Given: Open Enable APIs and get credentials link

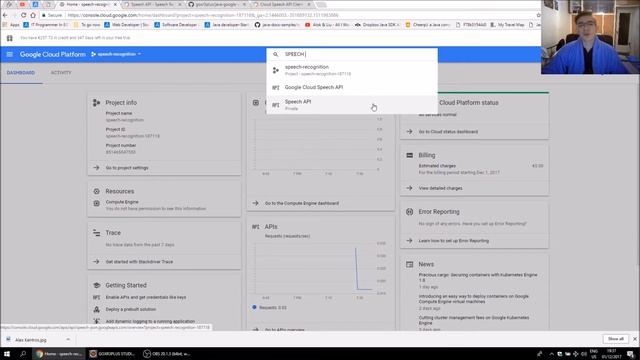Looking at the screenshot, I should click(146, 297).
